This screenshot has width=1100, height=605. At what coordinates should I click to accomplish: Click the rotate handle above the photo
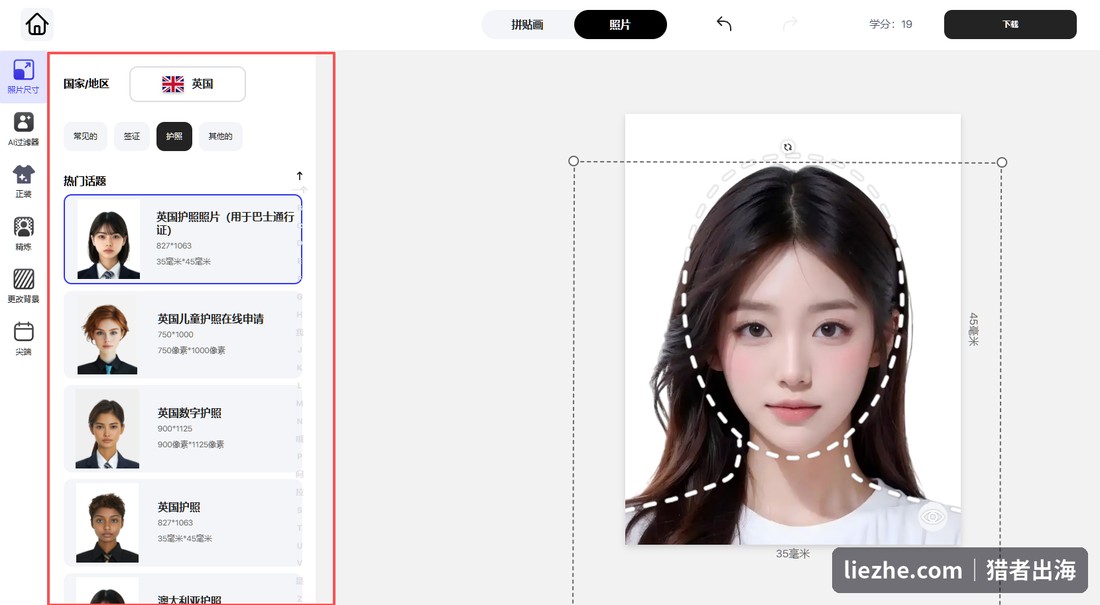pos(788,147)
